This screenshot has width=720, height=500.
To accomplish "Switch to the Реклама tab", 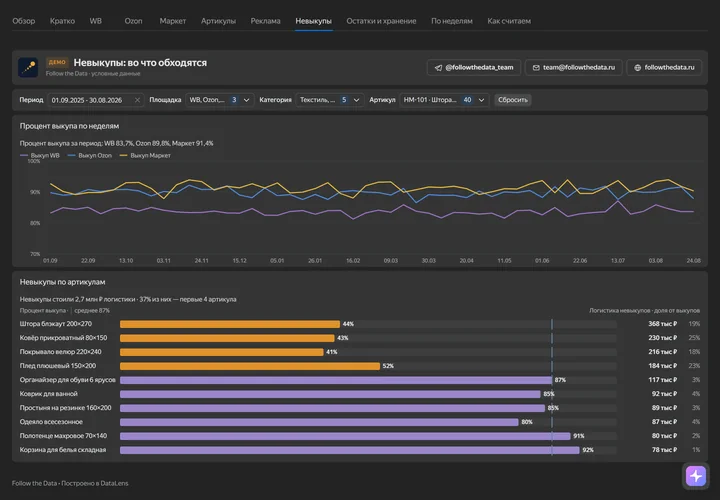I will click(265, 21).
